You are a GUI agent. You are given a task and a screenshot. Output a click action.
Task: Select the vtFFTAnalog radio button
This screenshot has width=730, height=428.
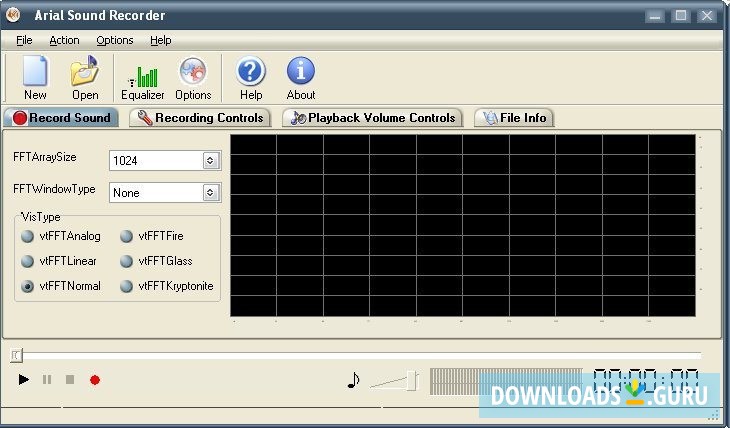click(27, 236)
